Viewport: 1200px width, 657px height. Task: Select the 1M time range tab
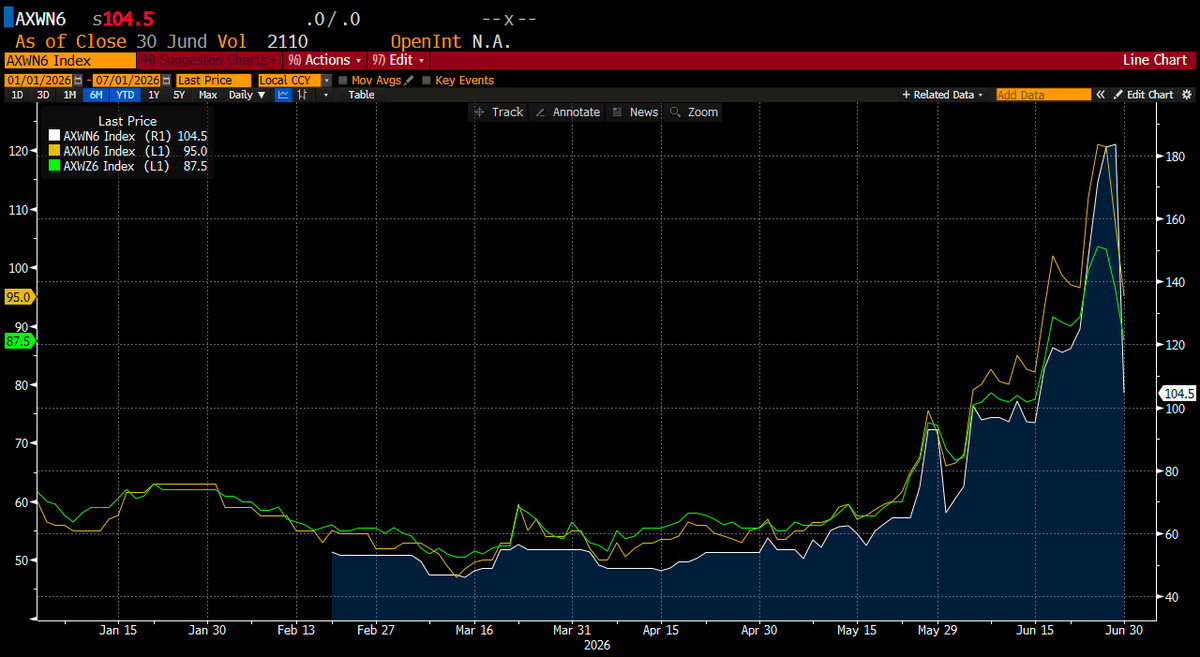pos(70,95)
